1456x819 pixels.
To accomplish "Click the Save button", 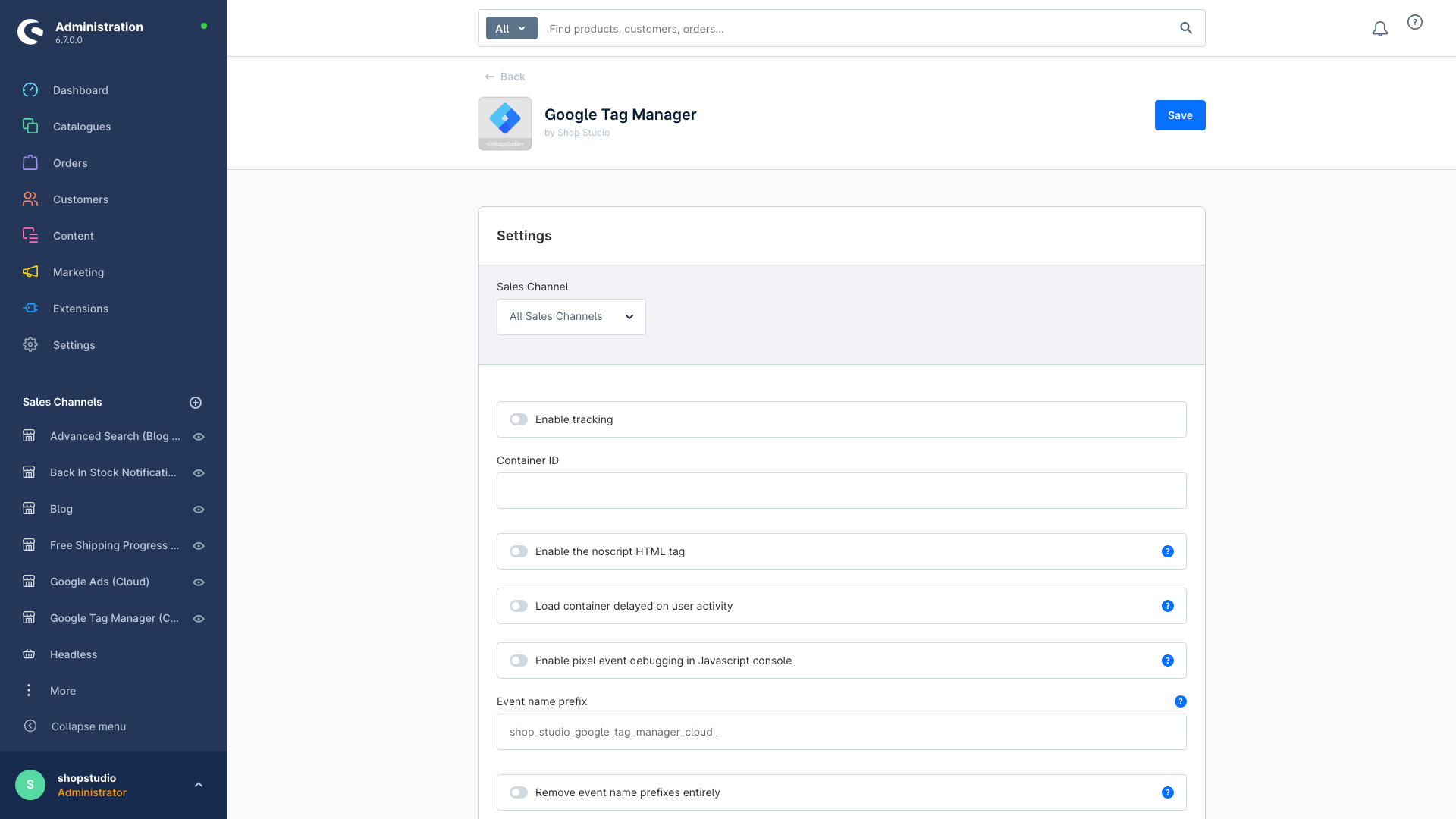I will pos(1180,115).
